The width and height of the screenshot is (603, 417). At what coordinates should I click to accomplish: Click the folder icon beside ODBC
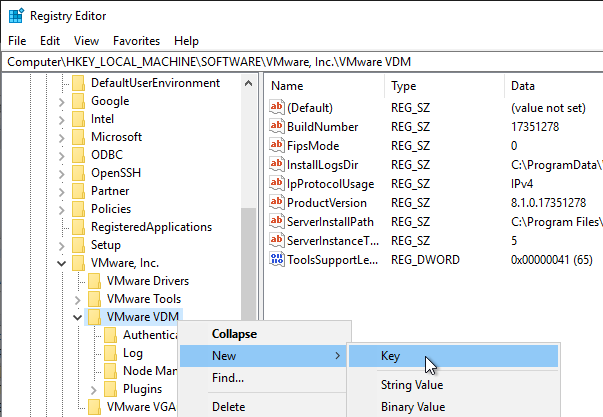point(78,155)
